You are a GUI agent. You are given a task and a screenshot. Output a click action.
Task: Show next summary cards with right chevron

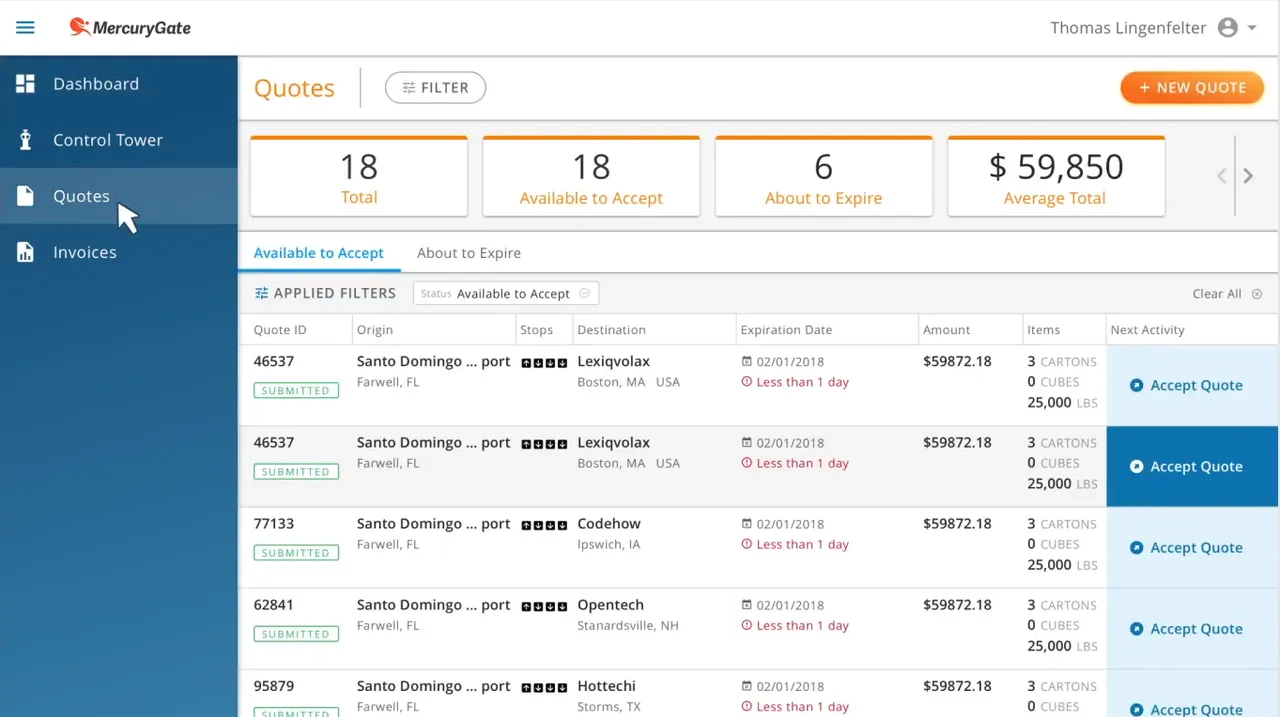click(1248, 176)
